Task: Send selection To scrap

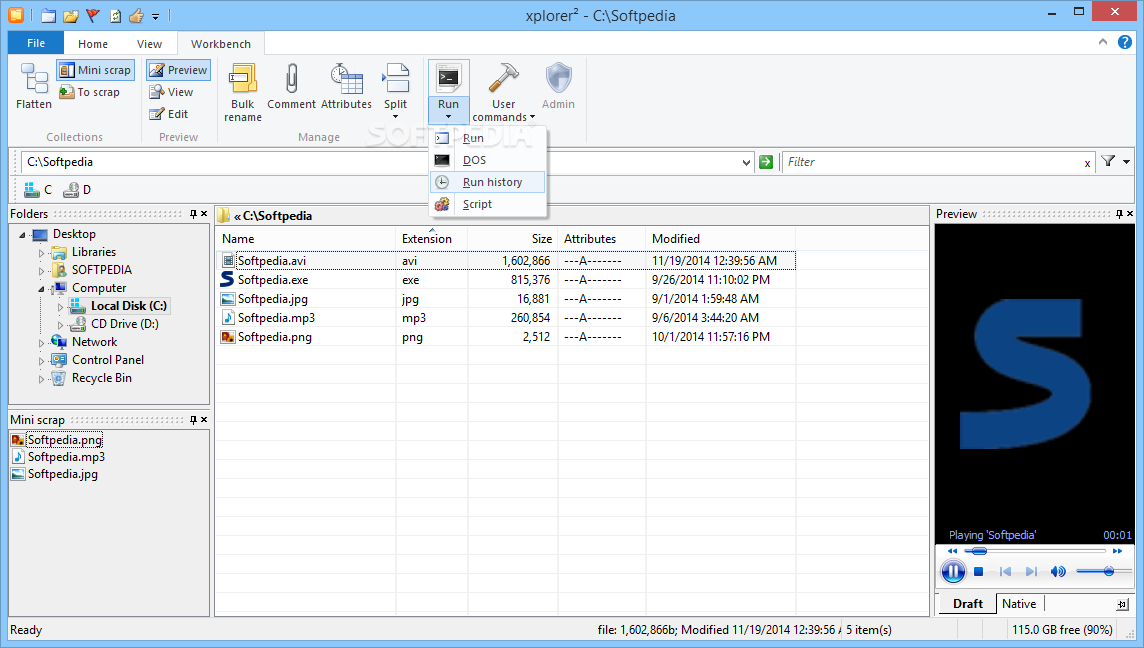Action: pos(89,92)
